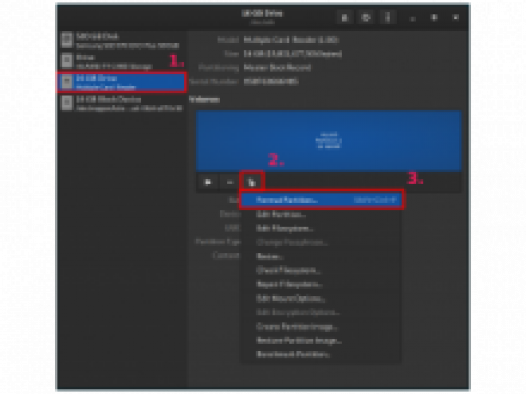Choose Create Partition Image… from the menu
The height and width of the screenshot is (394, 526).
click(321, 326)
